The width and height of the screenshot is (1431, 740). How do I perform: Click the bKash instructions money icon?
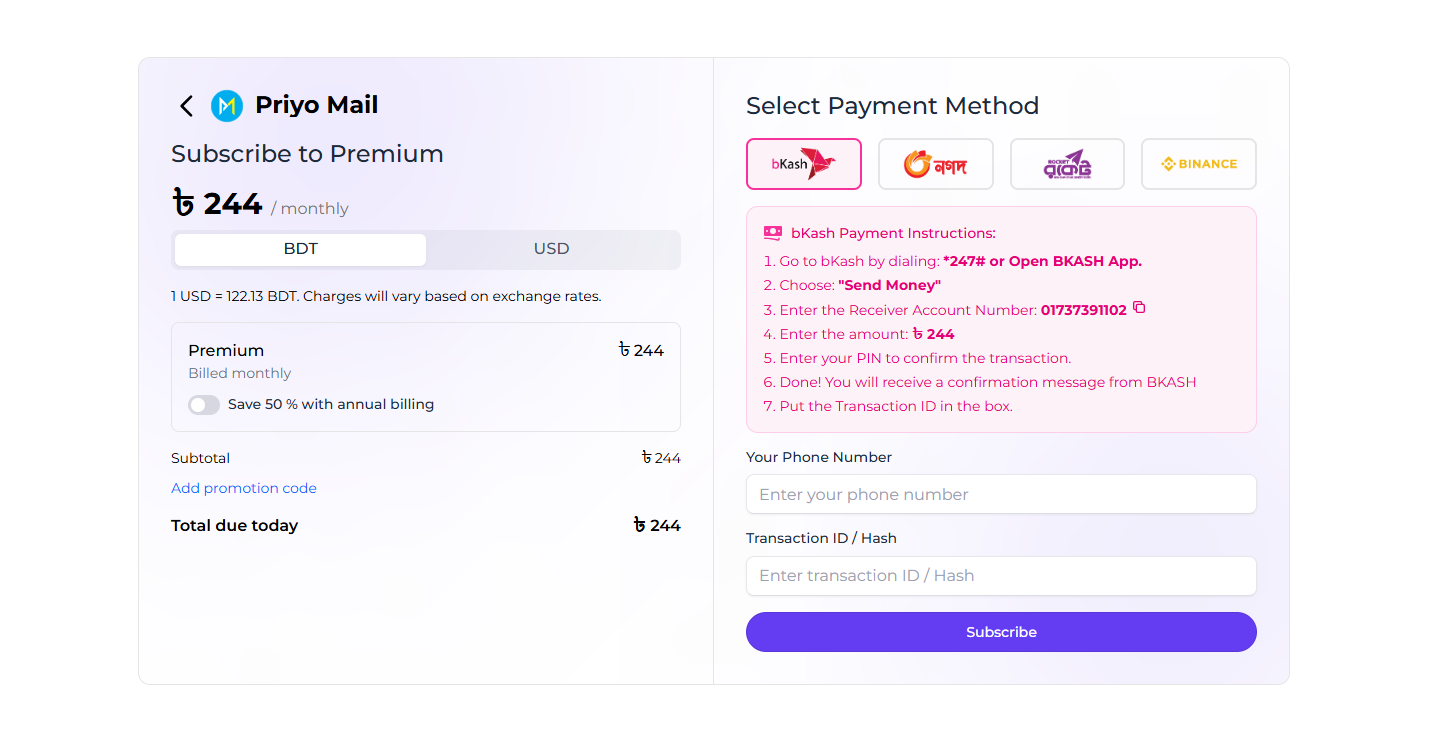773,233
